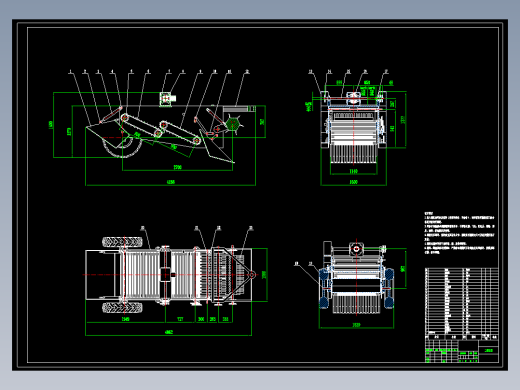This screenshot has height=390, width=520.
Task: Select the overall length dimension below side view
Action: (170, 182)
